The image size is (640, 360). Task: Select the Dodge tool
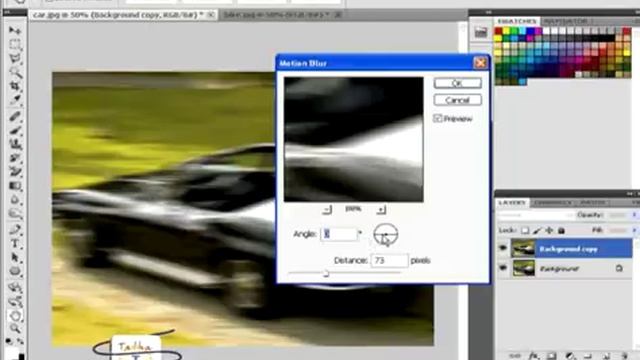[15, 214]
